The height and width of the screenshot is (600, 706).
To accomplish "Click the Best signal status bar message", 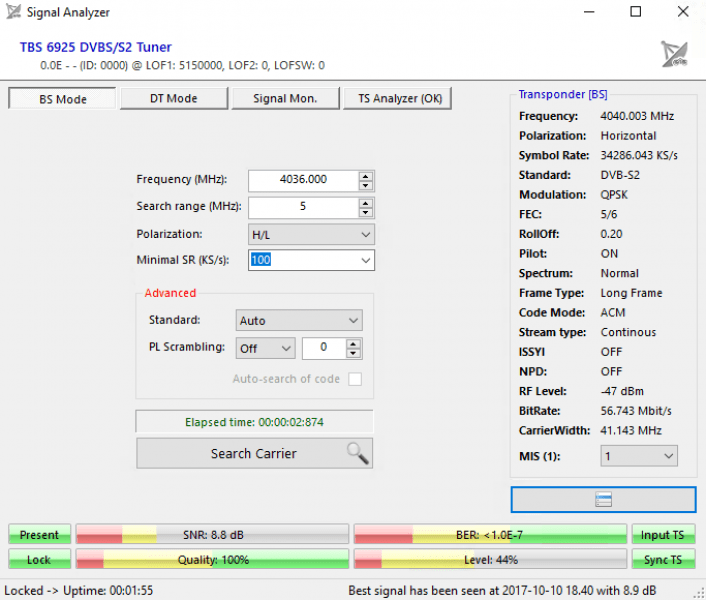I will tap(502, 591).
